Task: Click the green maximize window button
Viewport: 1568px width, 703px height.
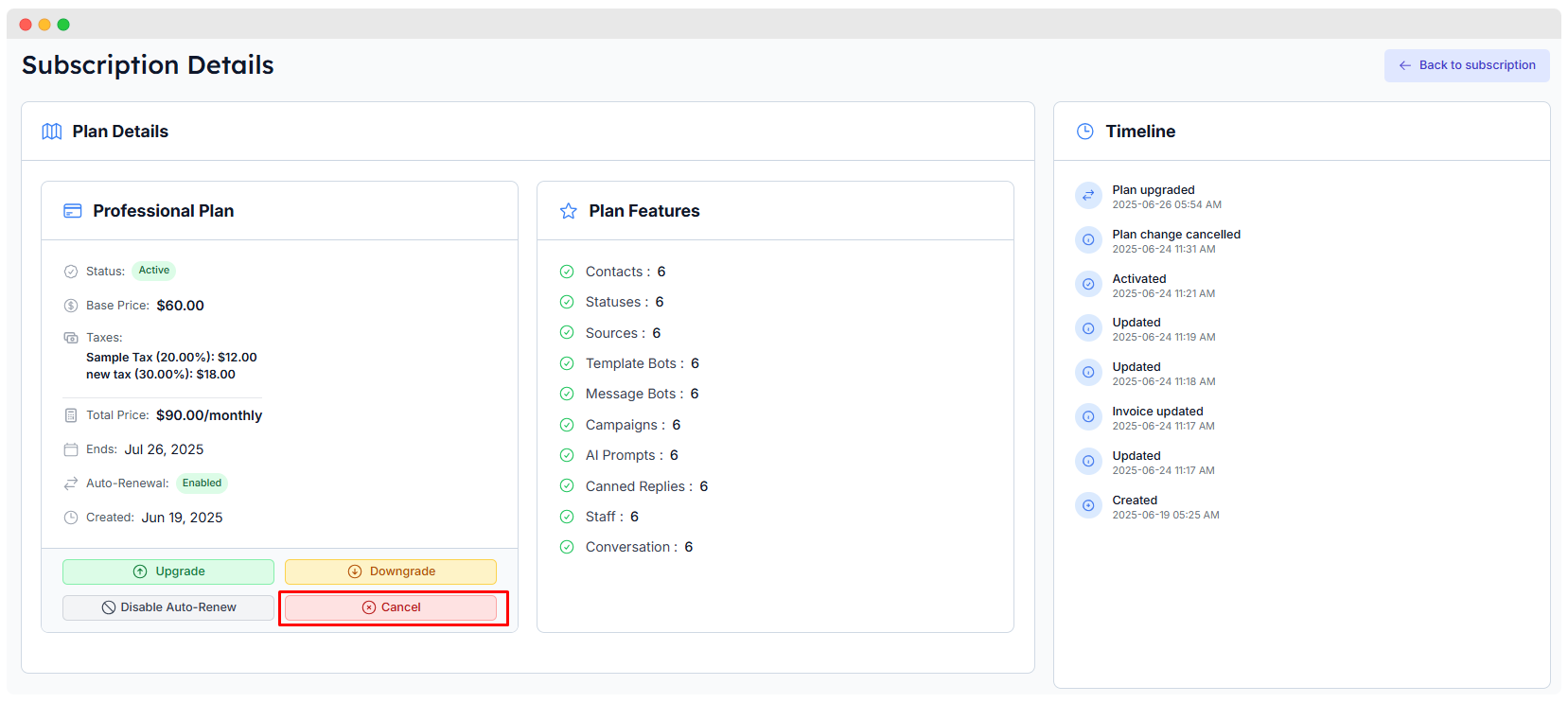Action: [63, 25]
